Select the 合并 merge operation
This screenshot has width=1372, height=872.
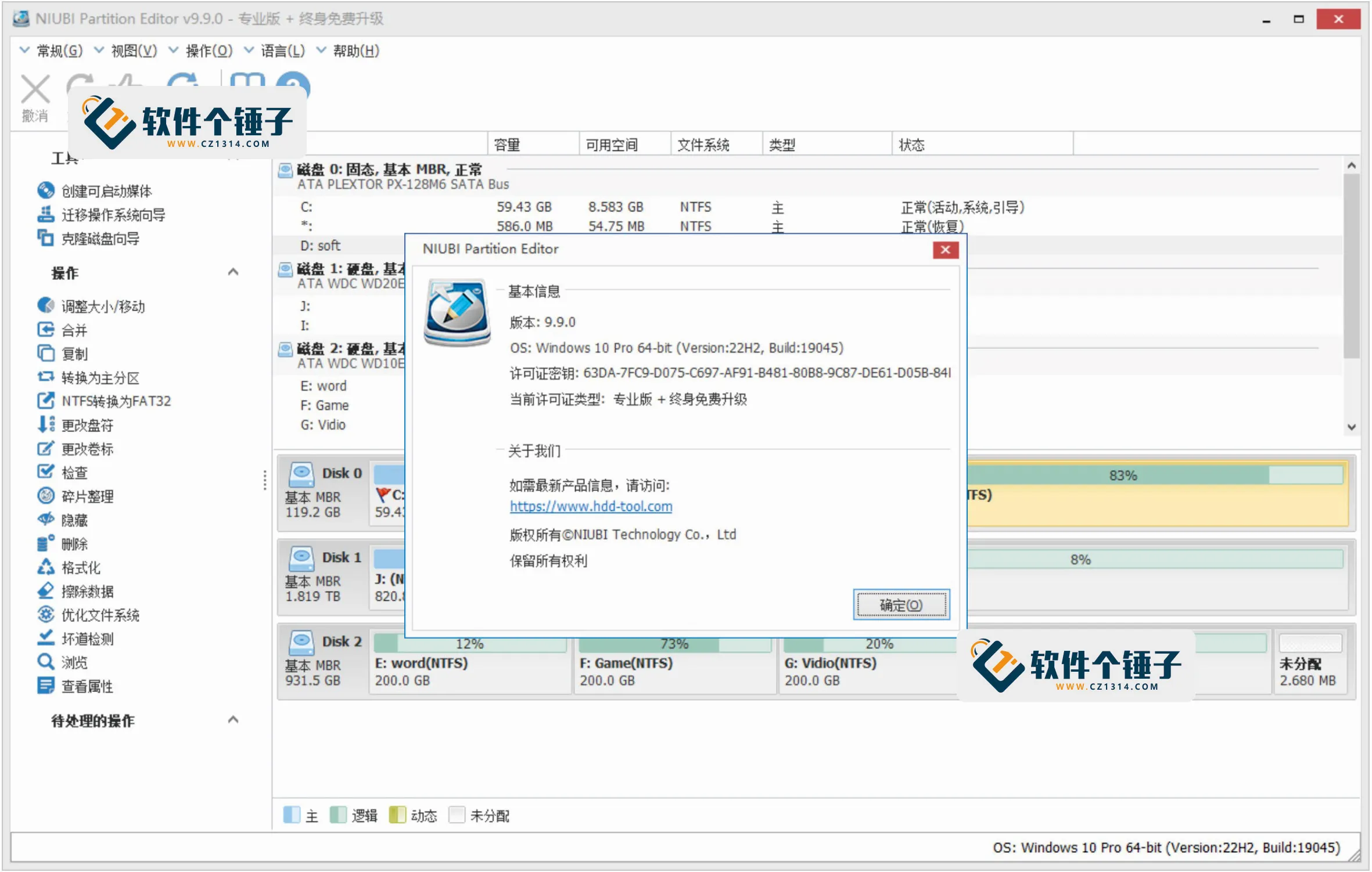point(62,330)
